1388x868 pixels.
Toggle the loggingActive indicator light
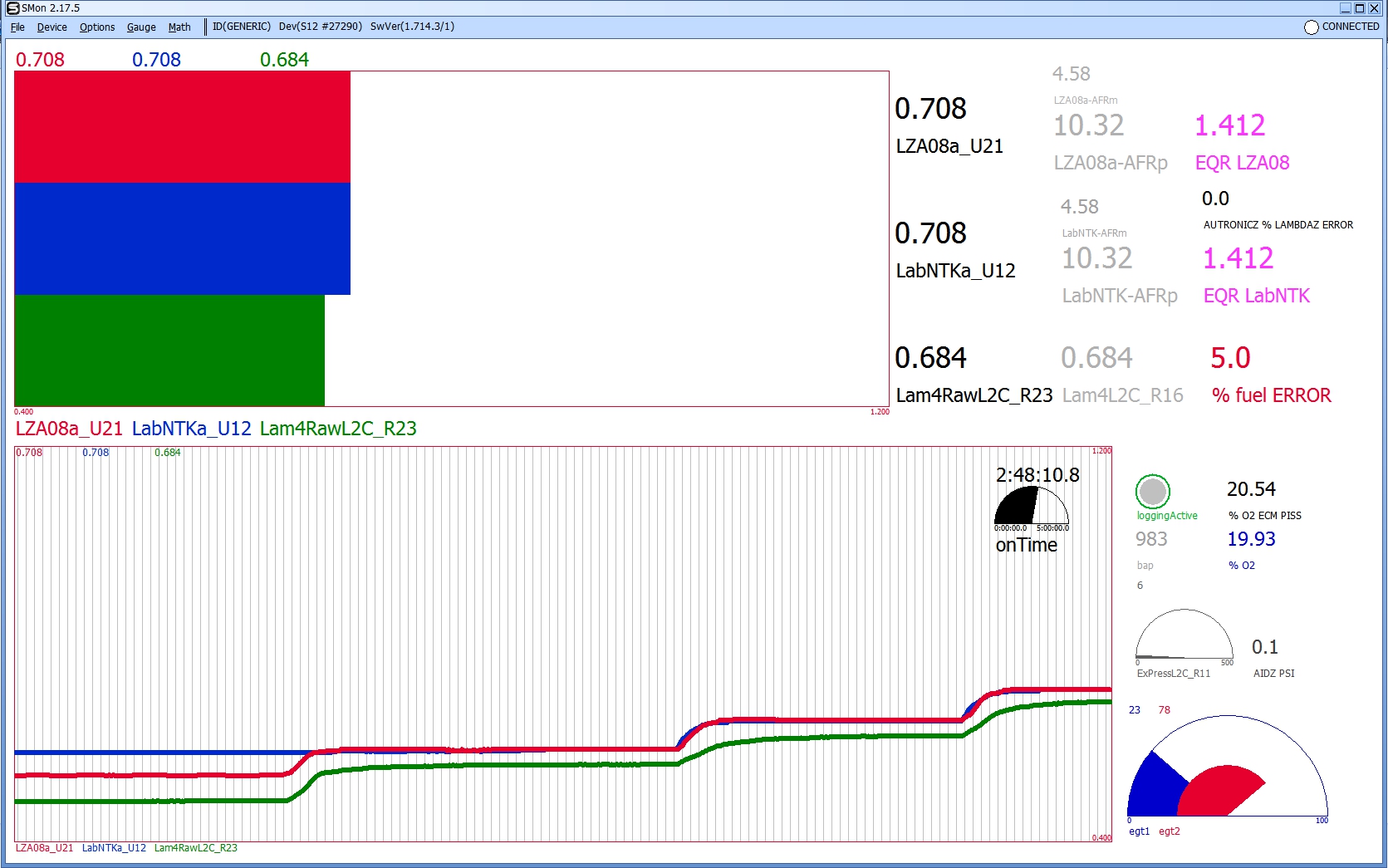(x=1152, y=492)
